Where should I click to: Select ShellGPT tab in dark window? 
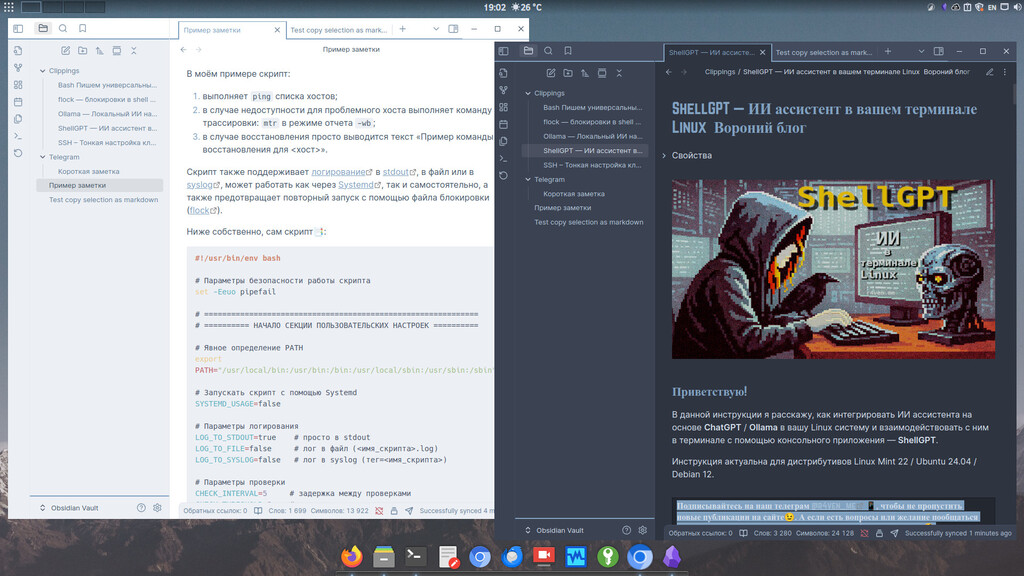click(x=710, y=52)
